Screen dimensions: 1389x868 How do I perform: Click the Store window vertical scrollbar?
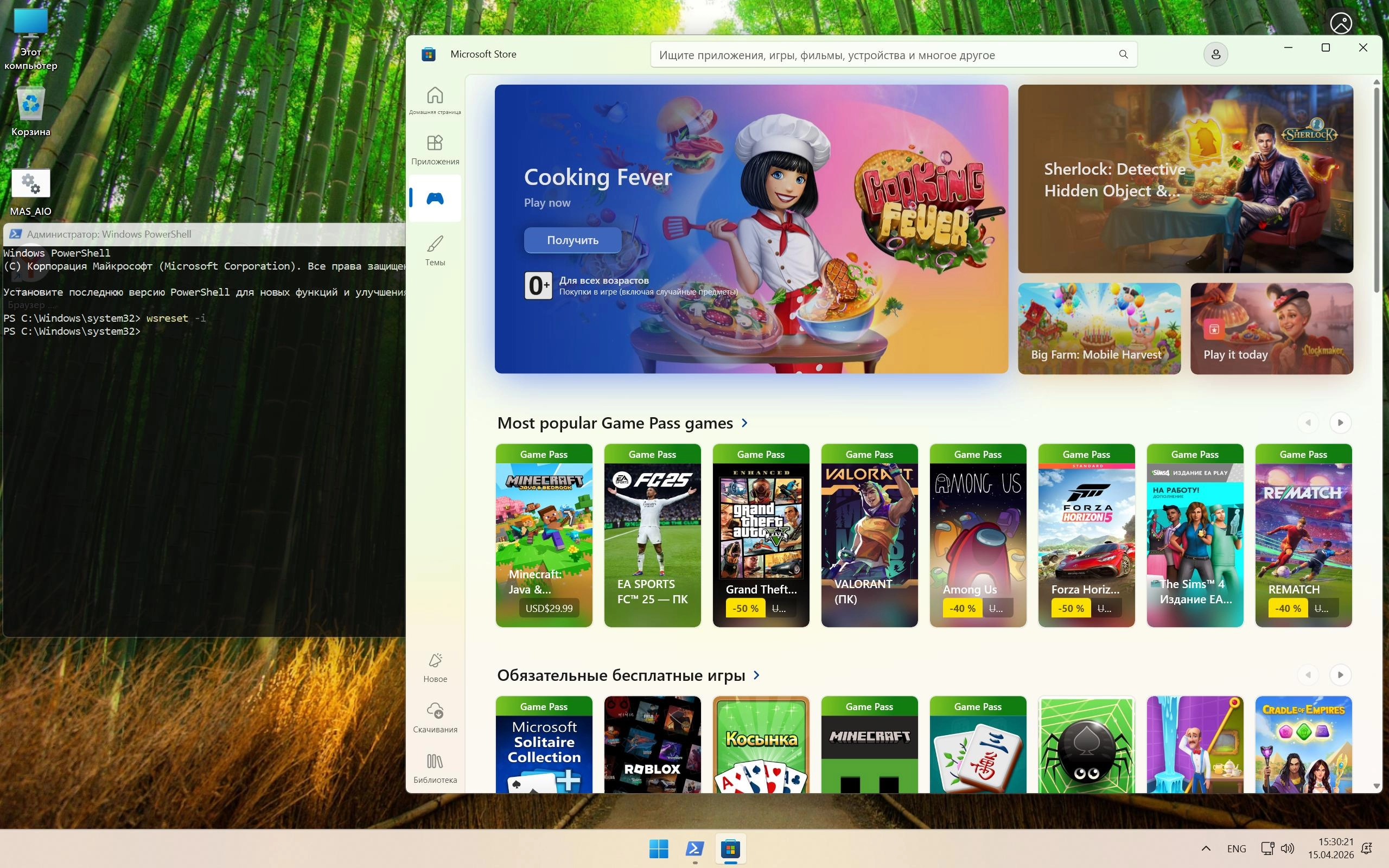(1376, 189)
